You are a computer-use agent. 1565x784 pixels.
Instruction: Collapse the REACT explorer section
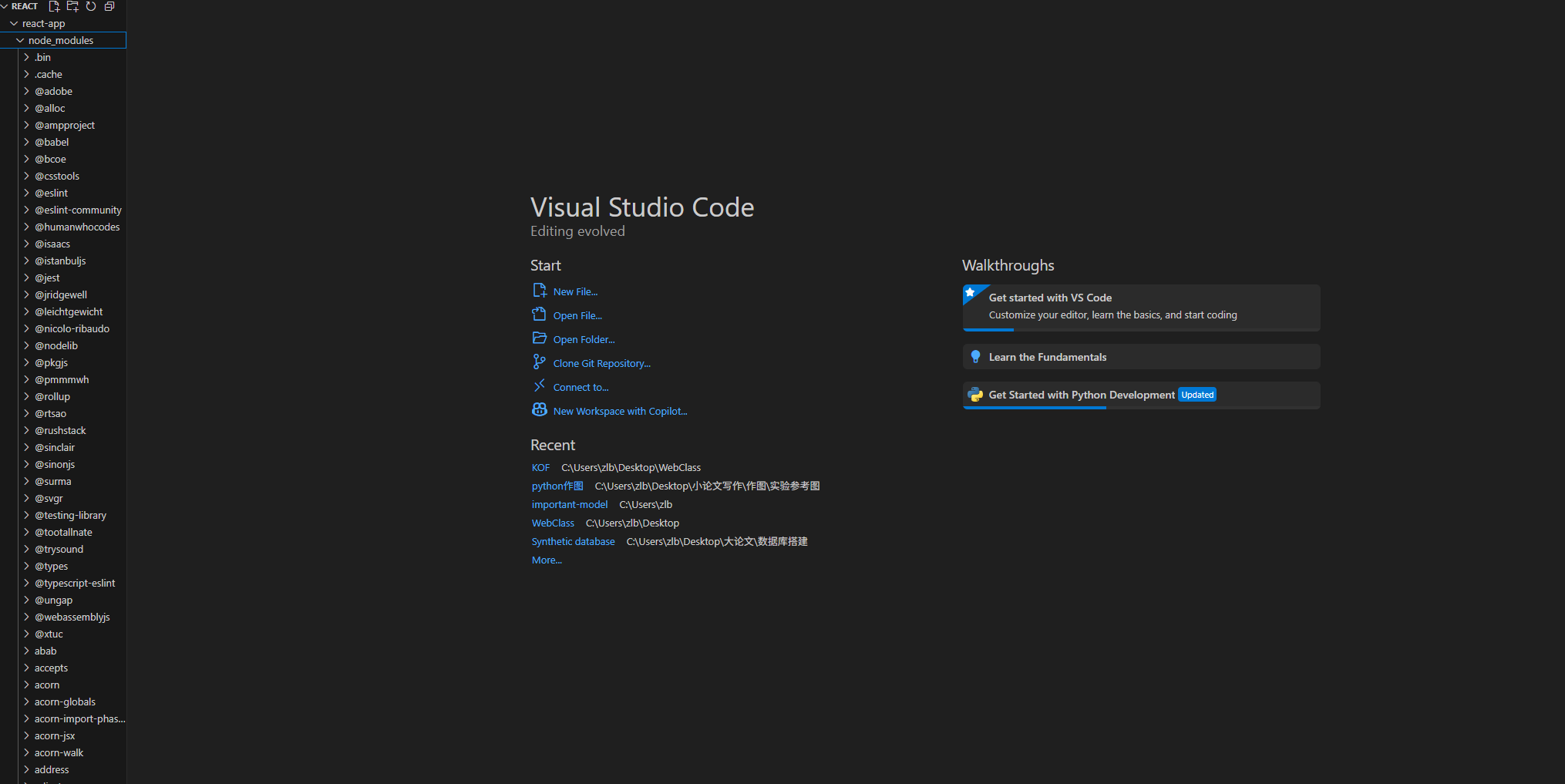(5, 6)
